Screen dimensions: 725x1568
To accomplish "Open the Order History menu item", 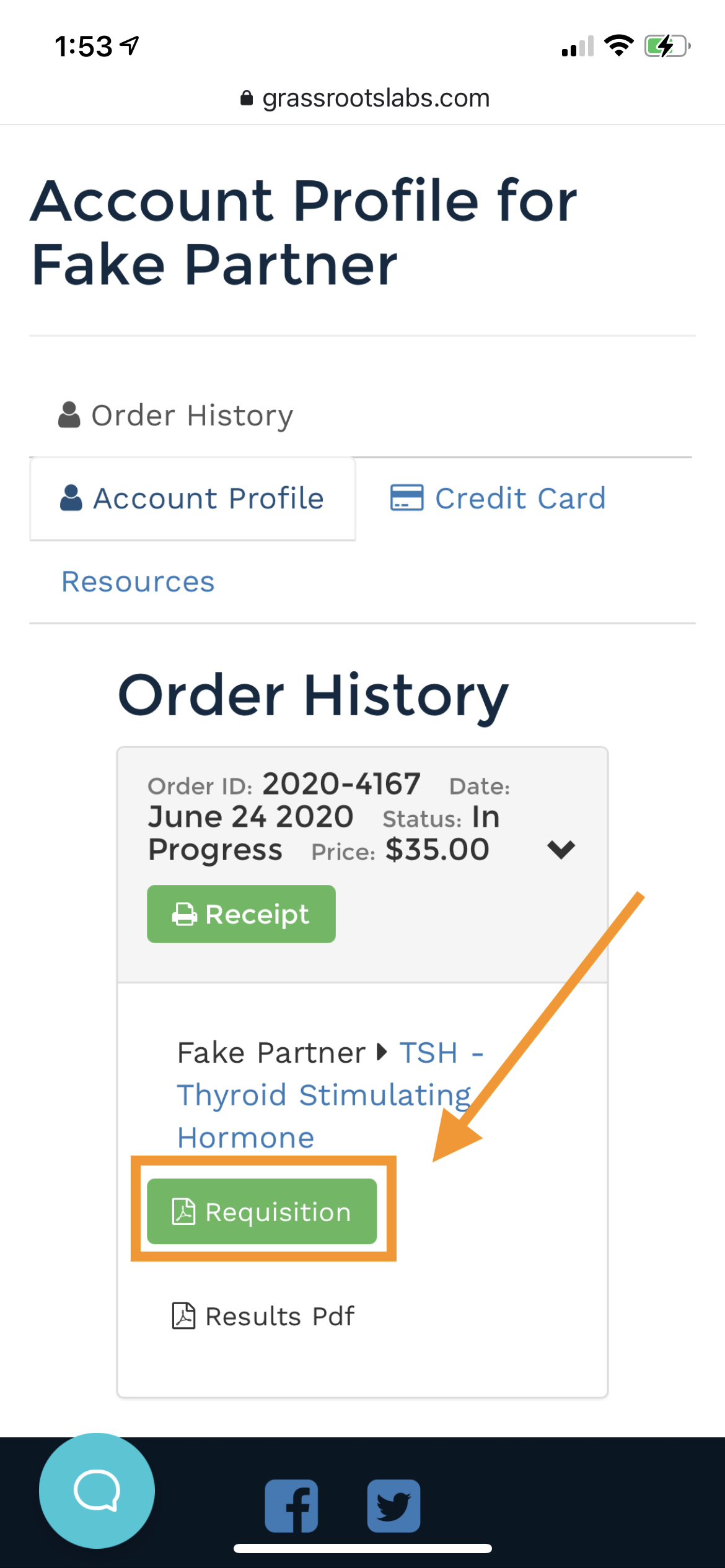I will (175, 415).
